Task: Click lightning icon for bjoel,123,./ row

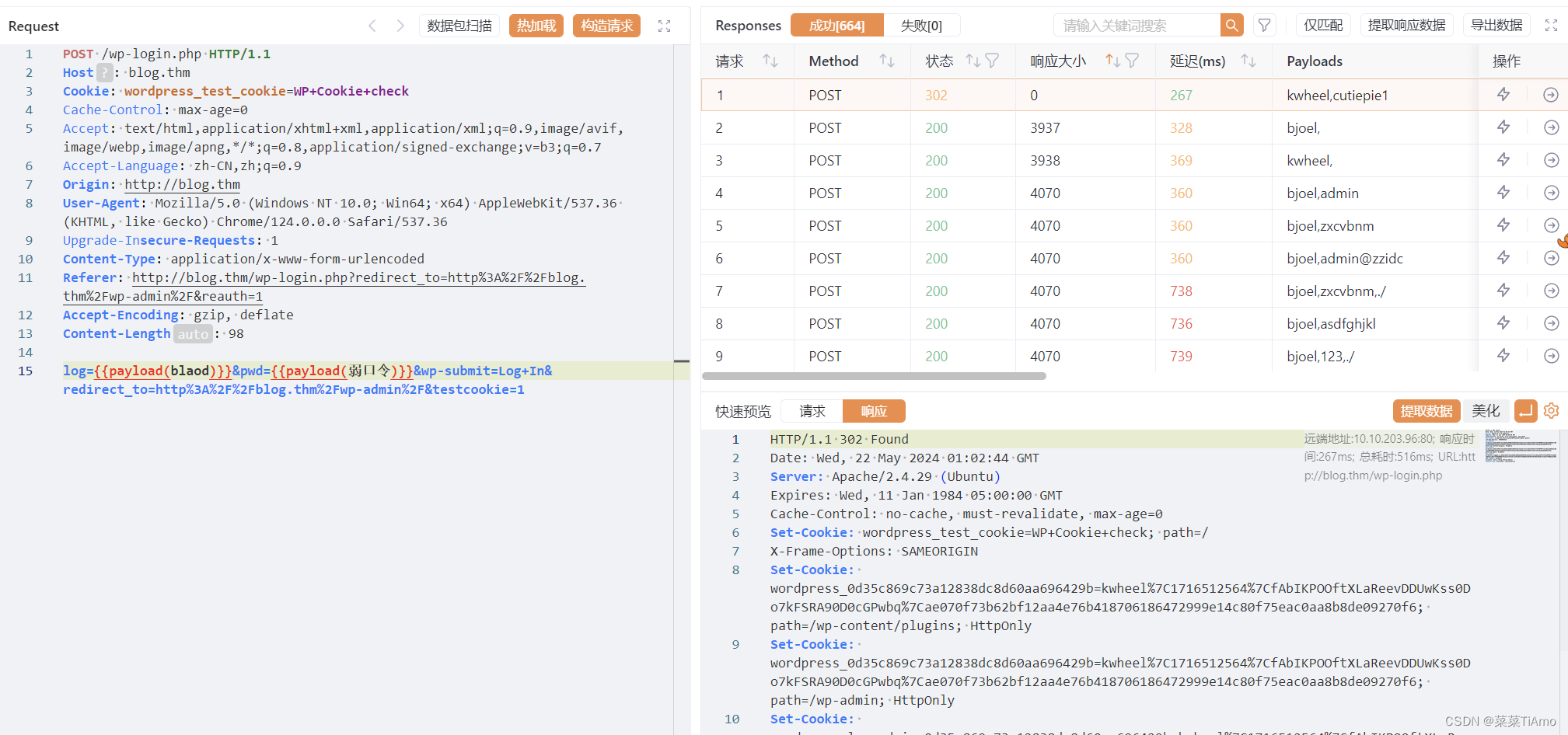Action: click(x=1503, y=356)
